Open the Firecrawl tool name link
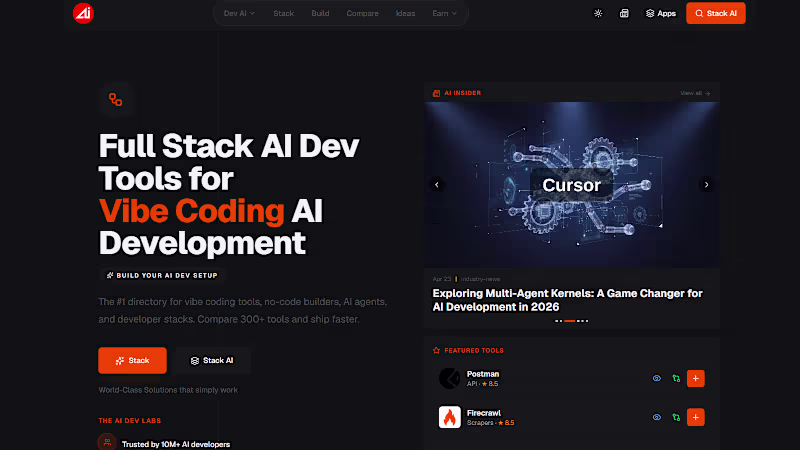800x450 pixels. 484,413
